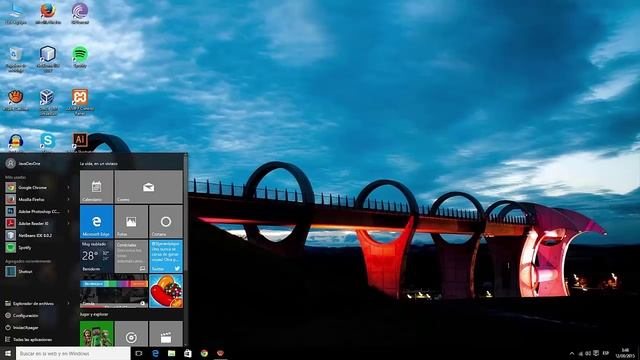This screenshot has height=360, width=640.
Task: Open the Candy Crush Saga tile
Action: click(166, 291)
